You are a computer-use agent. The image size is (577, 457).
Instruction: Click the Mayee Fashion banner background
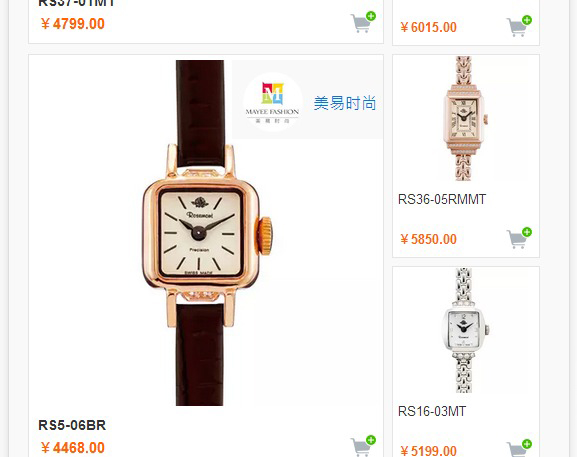click(x=307, y=99)
